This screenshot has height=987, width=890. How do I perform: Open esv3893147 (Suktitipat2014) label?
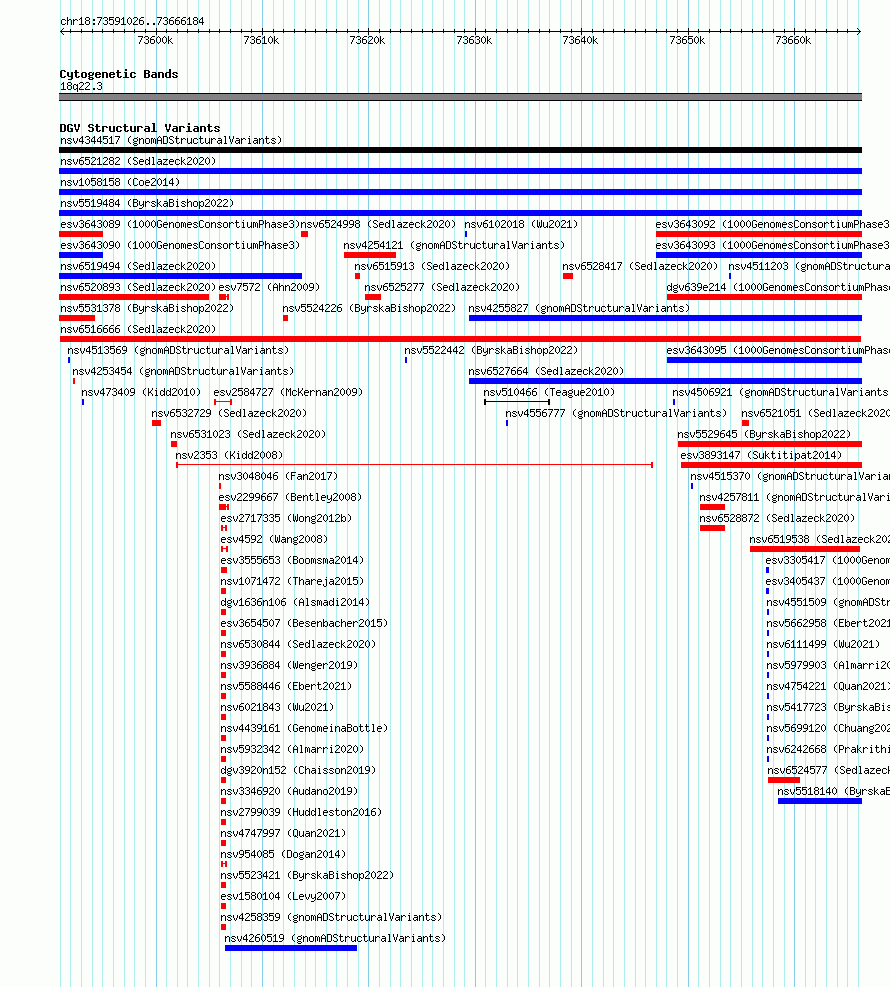pyautogui.click(x=761, y=455)
